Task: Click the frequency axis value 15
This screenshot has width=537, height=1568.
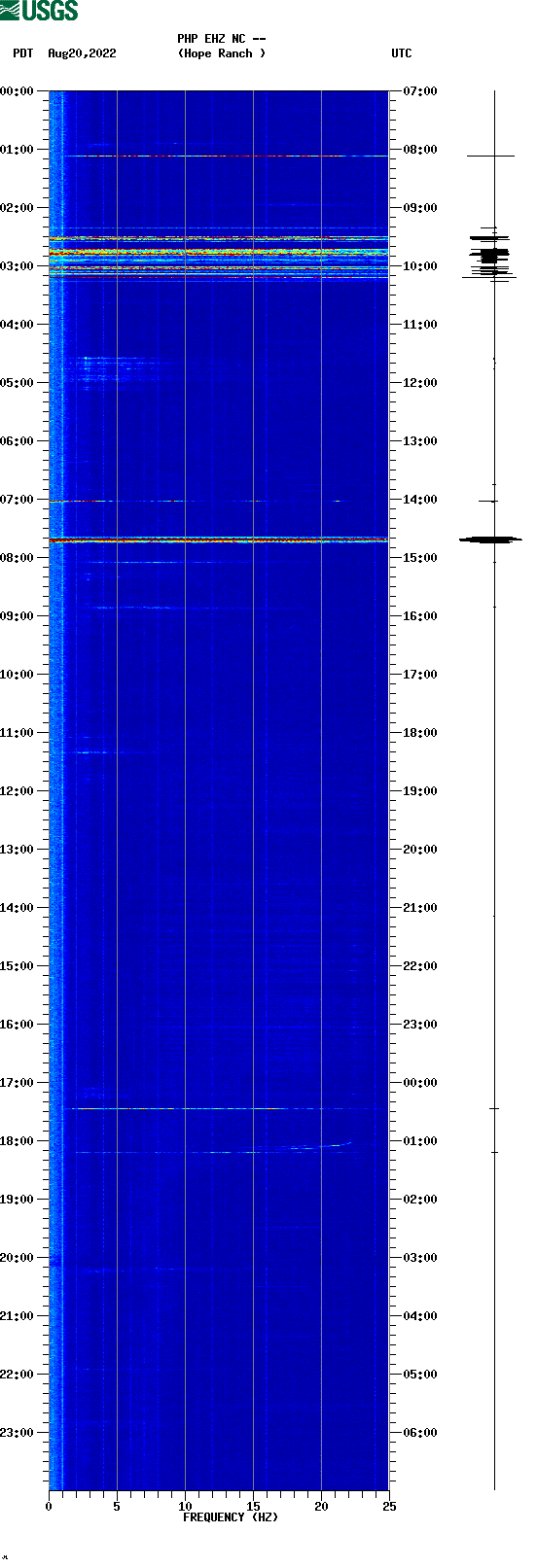Action: 253,1507
